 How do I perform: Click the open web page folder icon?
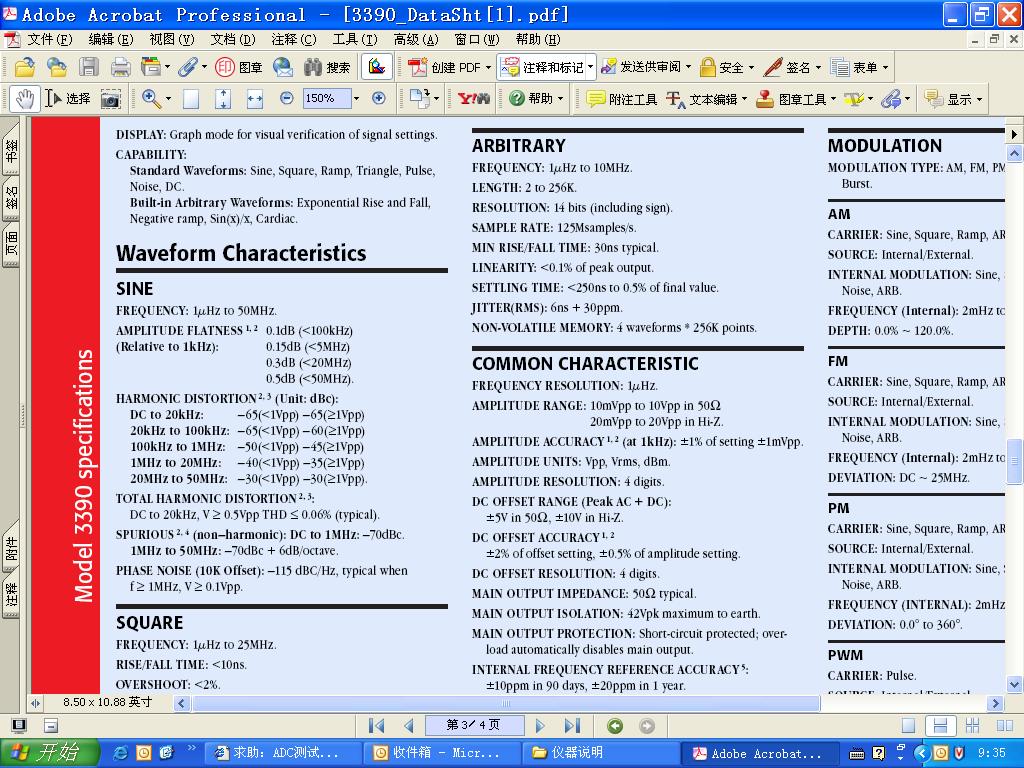tap(56, 67)
